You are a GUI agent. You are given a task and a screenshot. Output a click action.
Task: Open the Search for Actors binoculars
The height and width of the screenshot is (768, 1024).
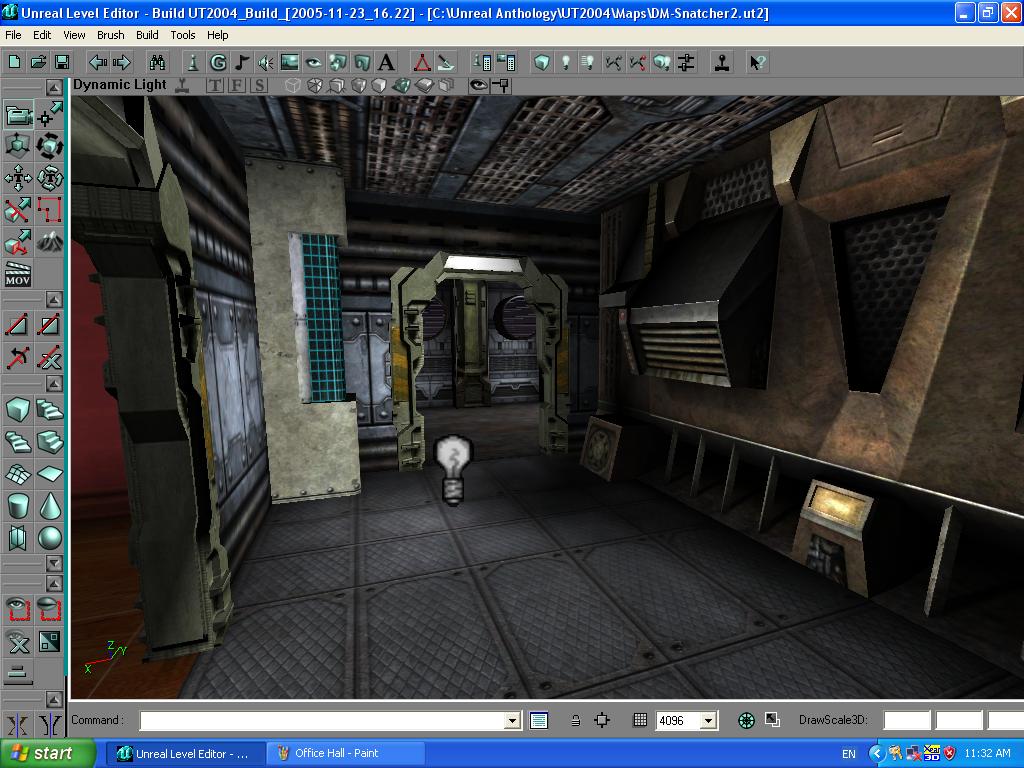point(157,62)
